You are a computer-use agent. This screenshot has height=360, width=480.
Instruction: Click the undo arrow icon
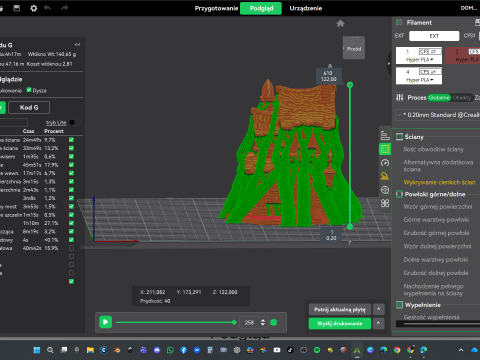[48, 8]
